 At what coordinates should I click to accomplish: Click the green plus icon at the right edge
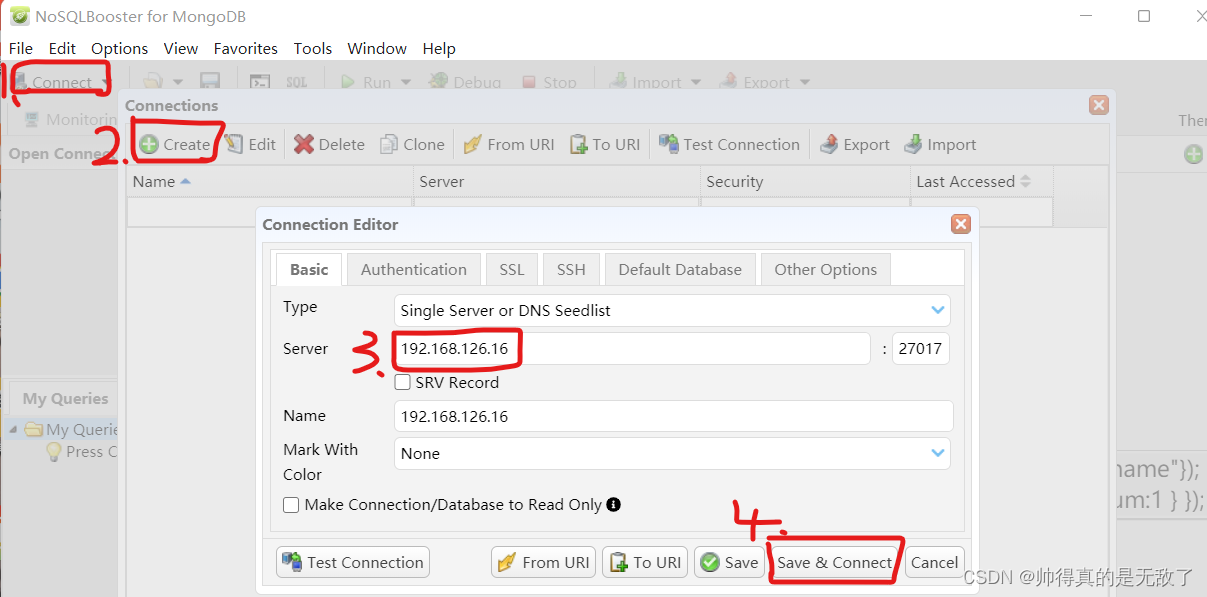tap(1193, 154)
